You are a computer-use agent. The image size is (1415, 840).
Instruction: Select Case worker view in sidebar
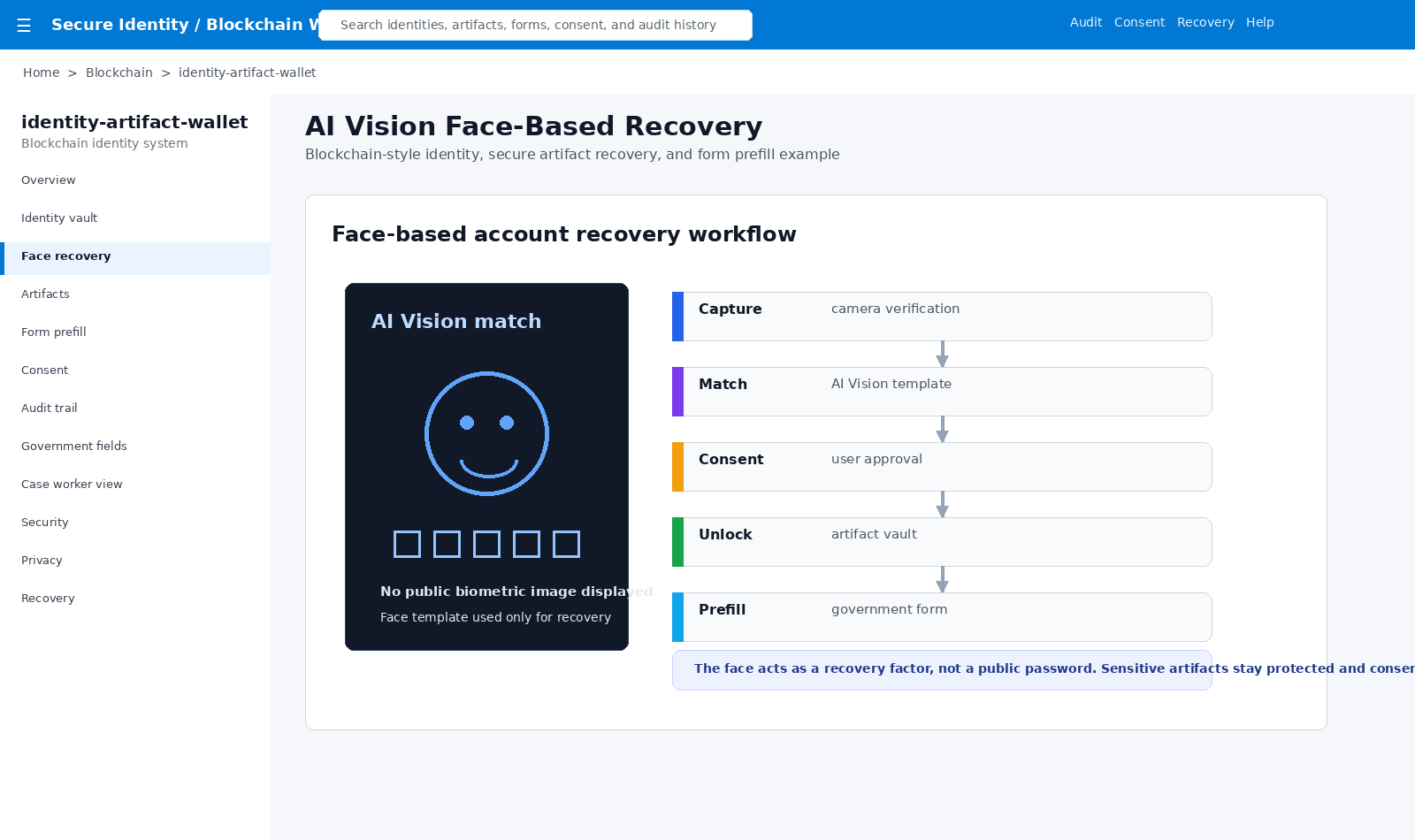(135, 485)
